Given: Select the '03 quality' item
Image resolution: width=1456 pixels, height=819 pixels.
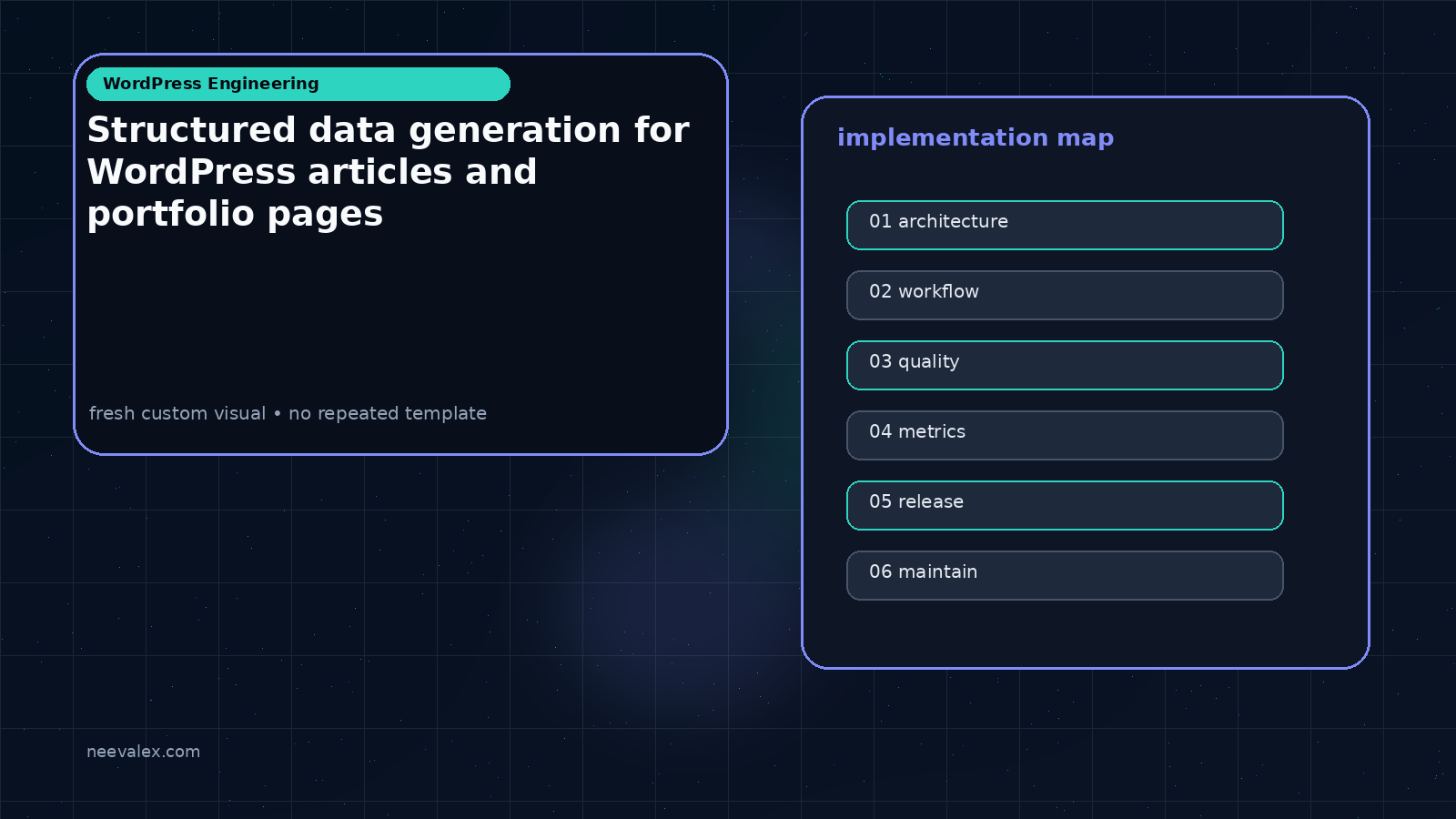Looking at the screenshot, I should pyautogui.click(x=1065, y=365).
